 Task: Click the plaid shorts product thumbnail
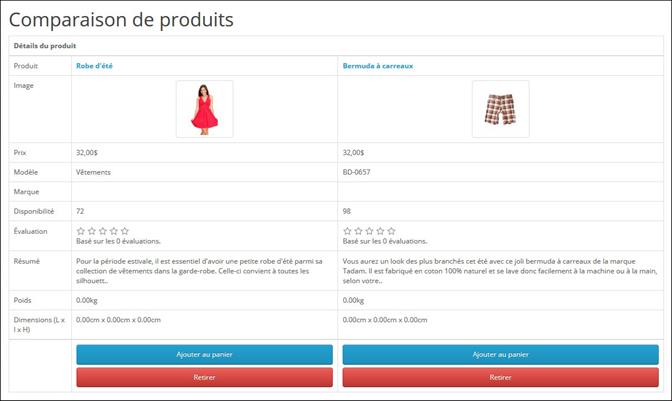[500, 109]
